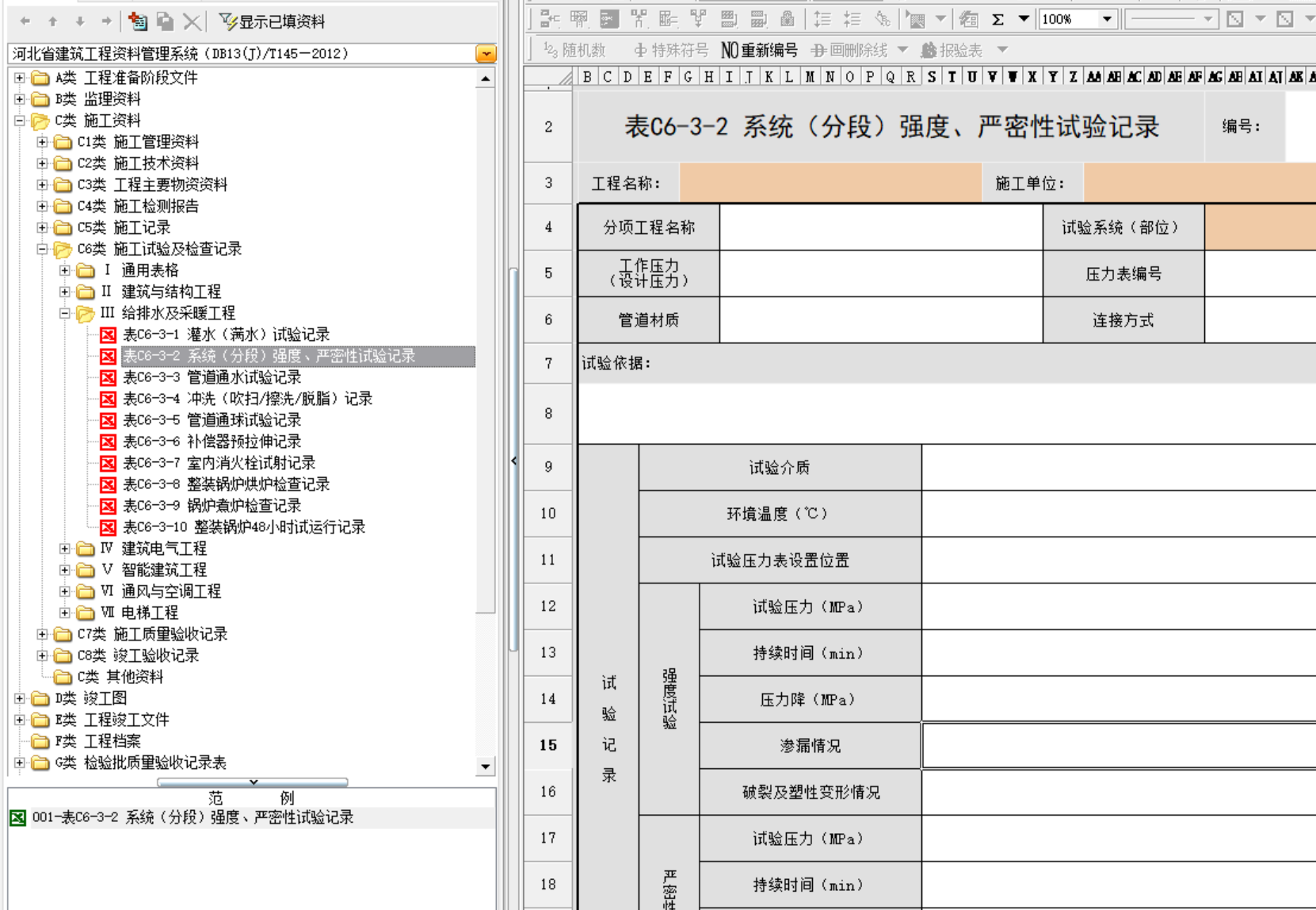Click the dark highlighted cell-format icon
The width and height of the screenshot is (1316, 910).
click(609, 19)
